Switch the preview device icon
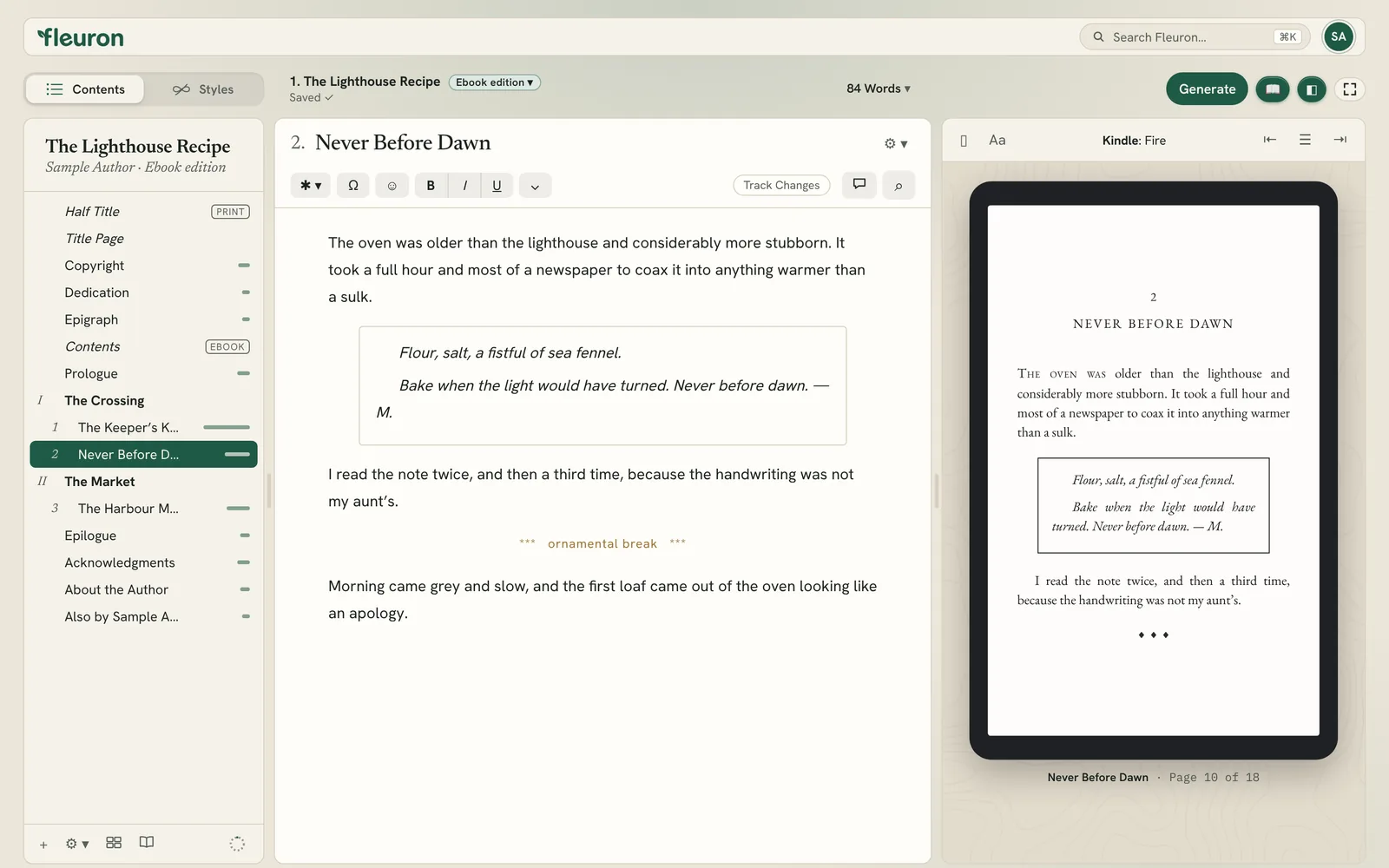The image size is (1389, 868). [x=964, y=141]
